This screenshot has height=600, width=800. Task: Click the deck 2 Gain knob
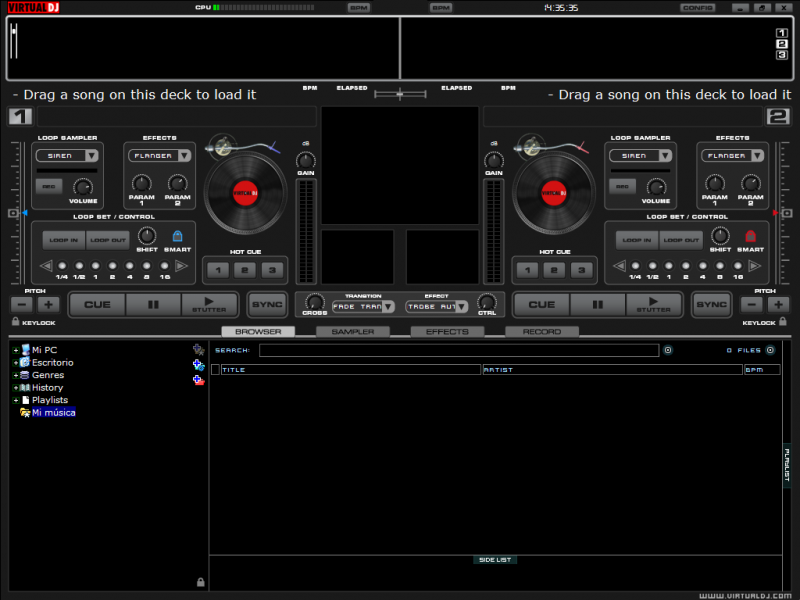[x=493, y=161]
